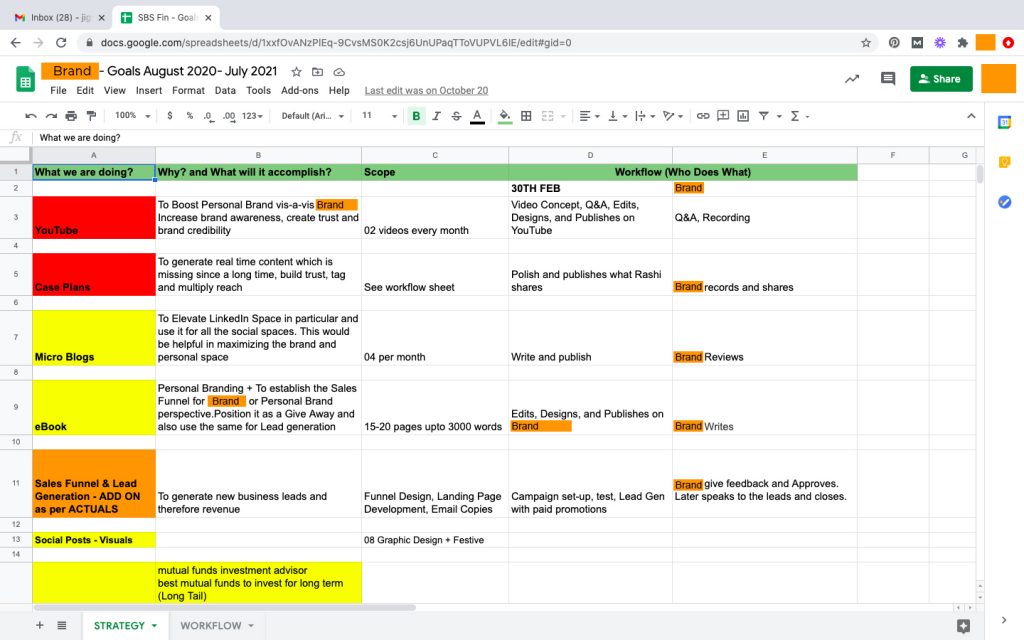This screenshot has width=1024, height=640.
Task: Open the Fill color picker
Action: [505, 116]
